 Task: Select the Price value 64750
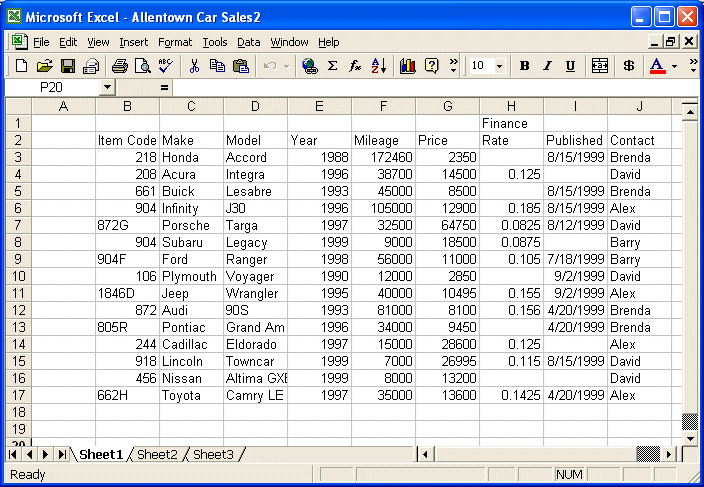[447, 225]
